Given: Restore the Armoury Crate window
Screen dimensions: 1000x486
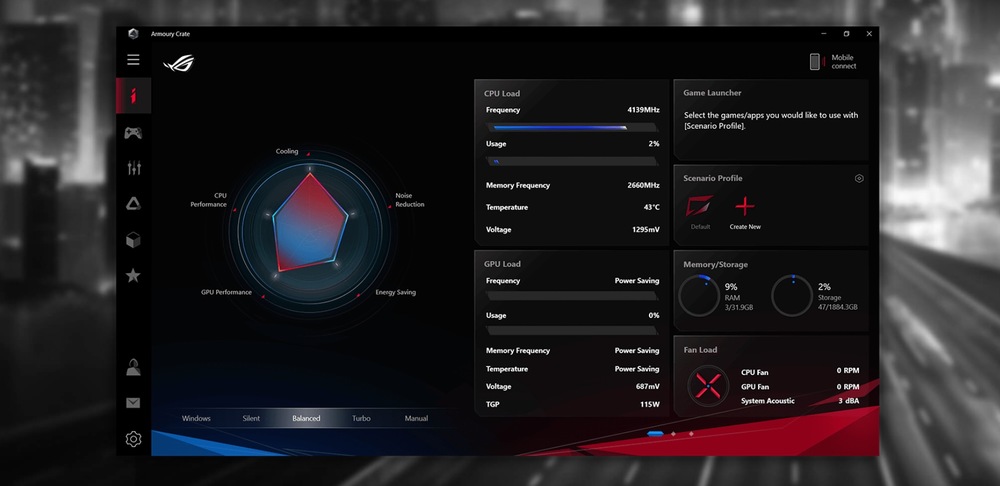Looking at the screenshot, I should pyautogui.click(x=846, y=34).
